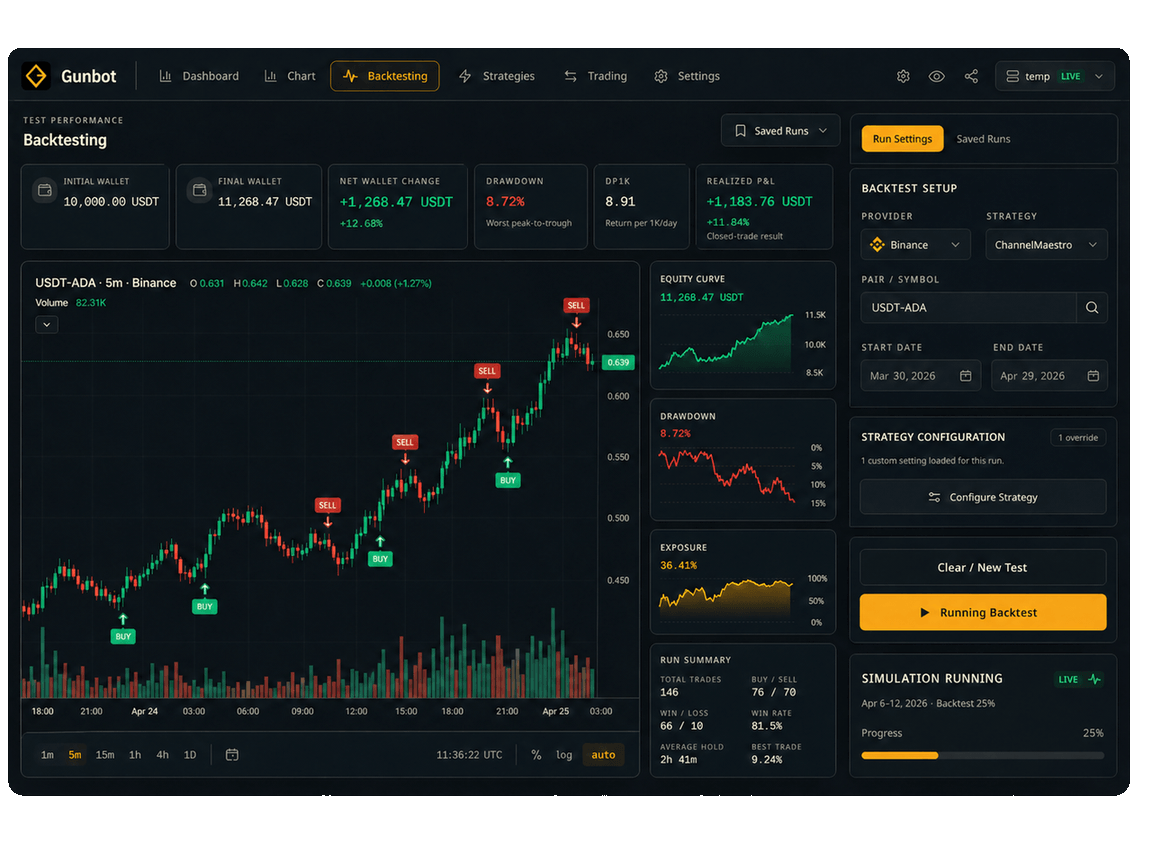1152x864 pixels.
Task: Switch to the Strategies tab
Action: pyautogui.click(x=497, y=76)
